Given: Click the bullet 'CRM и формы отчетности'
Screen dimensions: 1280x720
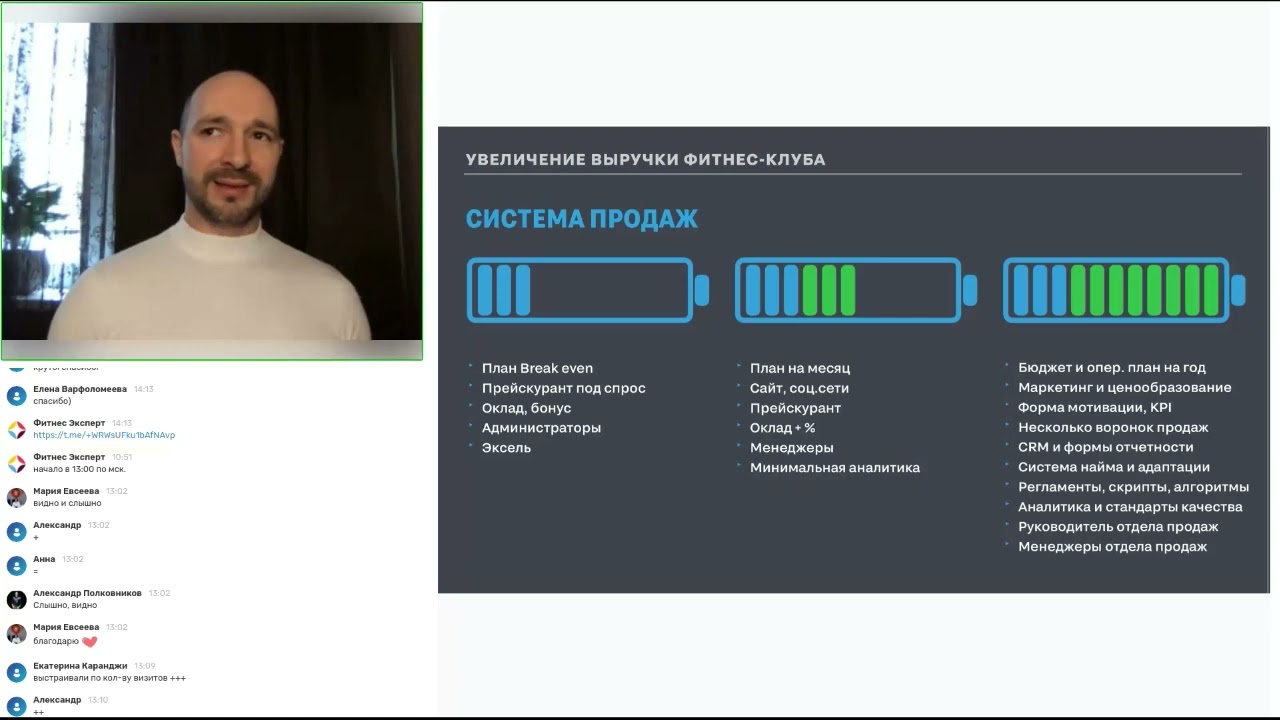Looking at the screenshot, I should point(1106,447).
